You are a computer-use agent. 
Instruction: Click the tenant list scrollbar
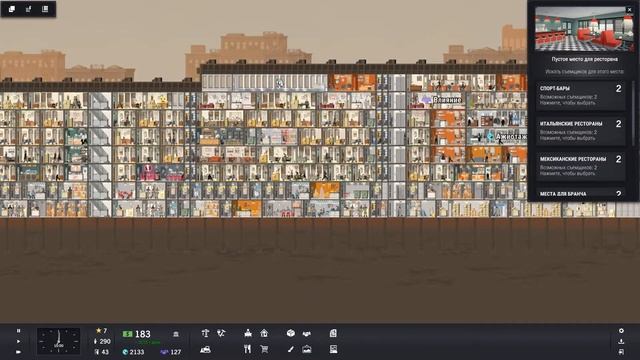coord(633,113)
